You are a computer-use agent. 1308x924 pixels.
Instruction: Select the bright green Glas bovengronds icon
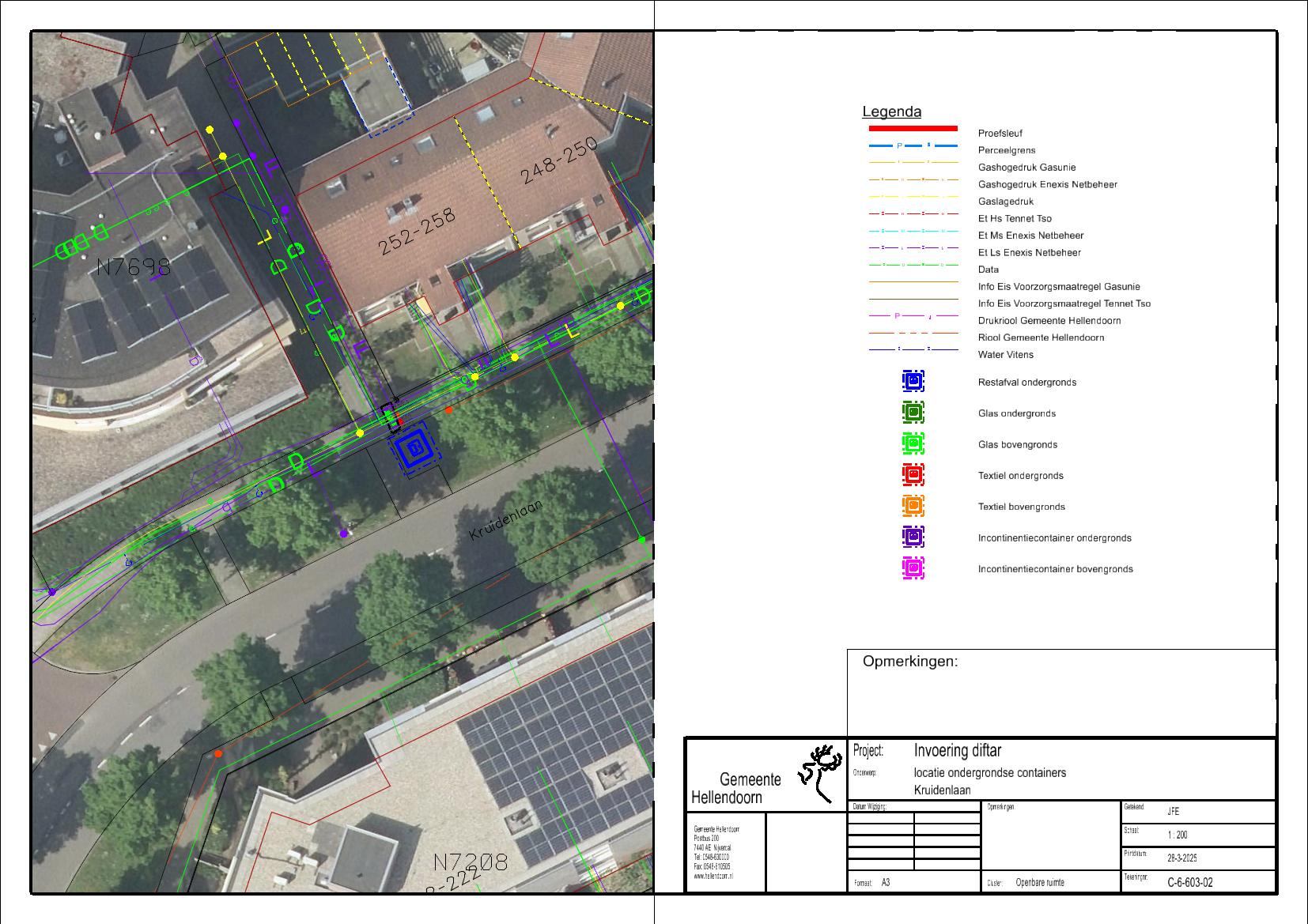[x=913, y=444]
